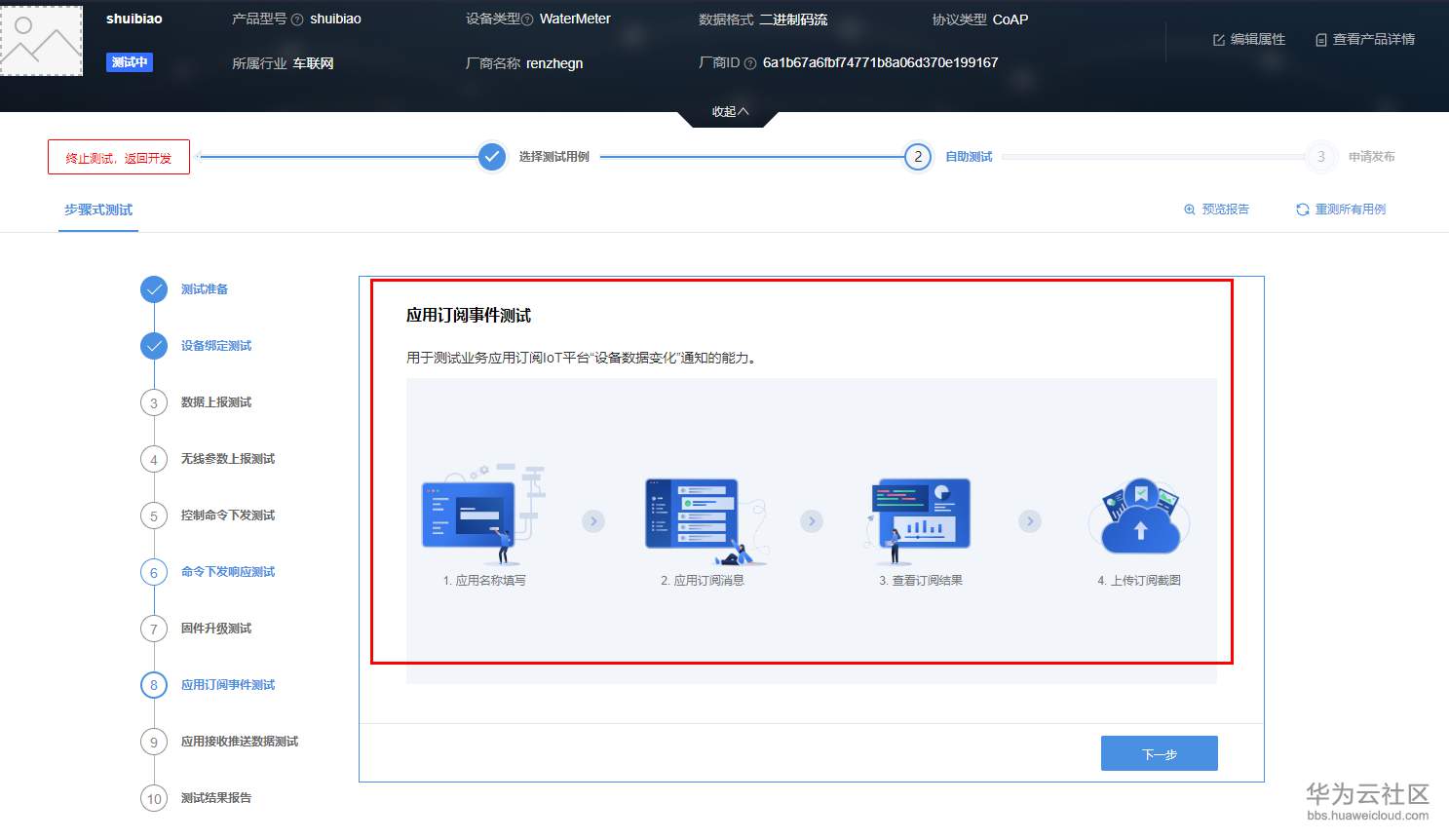This screenshot has width=1449, height=840.
Task: Select step 7 固件升级测试
Action: pyautogui.click(x=198, y=629)
